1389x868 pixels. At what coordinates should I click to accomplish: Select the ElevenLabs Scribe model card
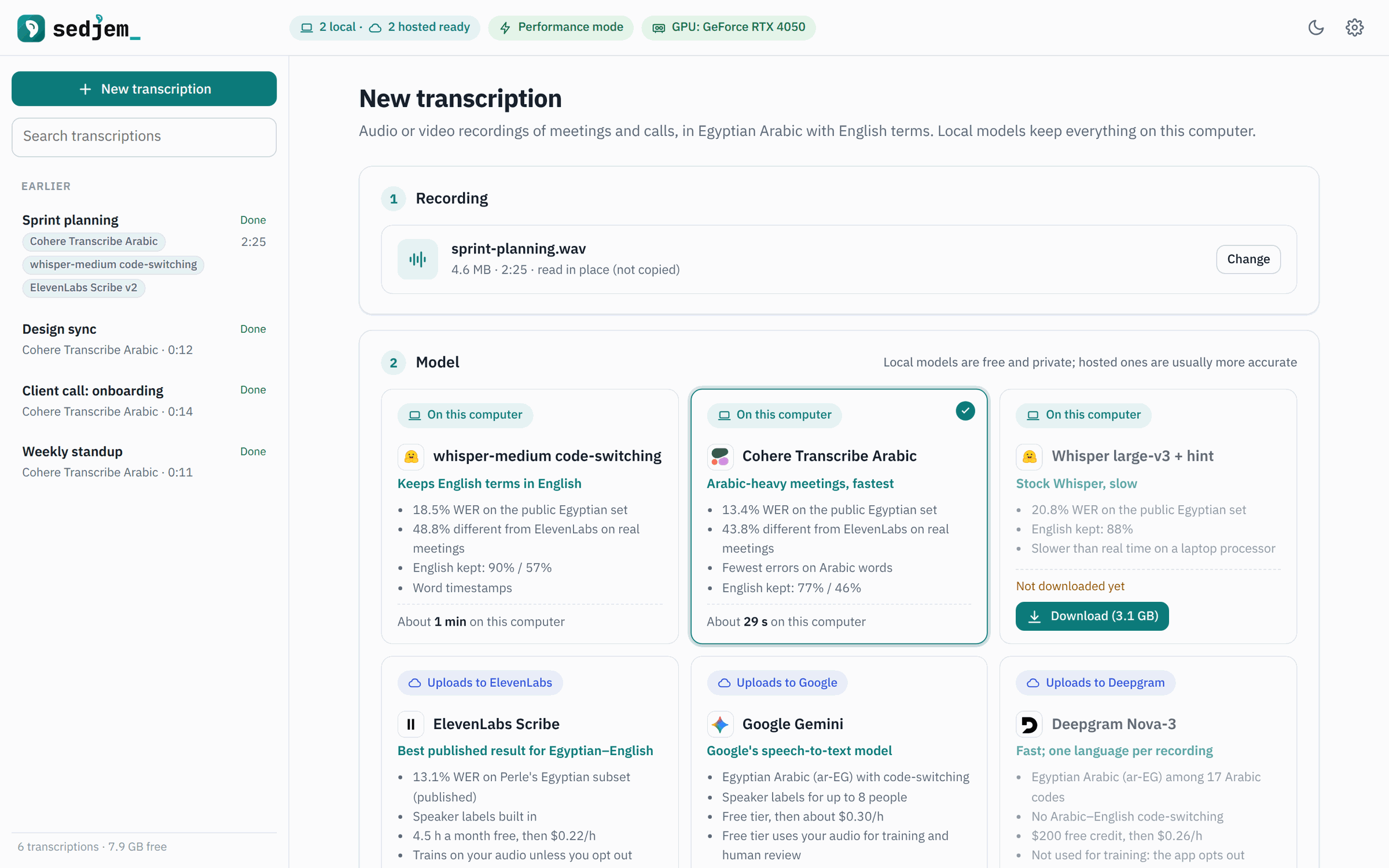click(x=530, y=763)
